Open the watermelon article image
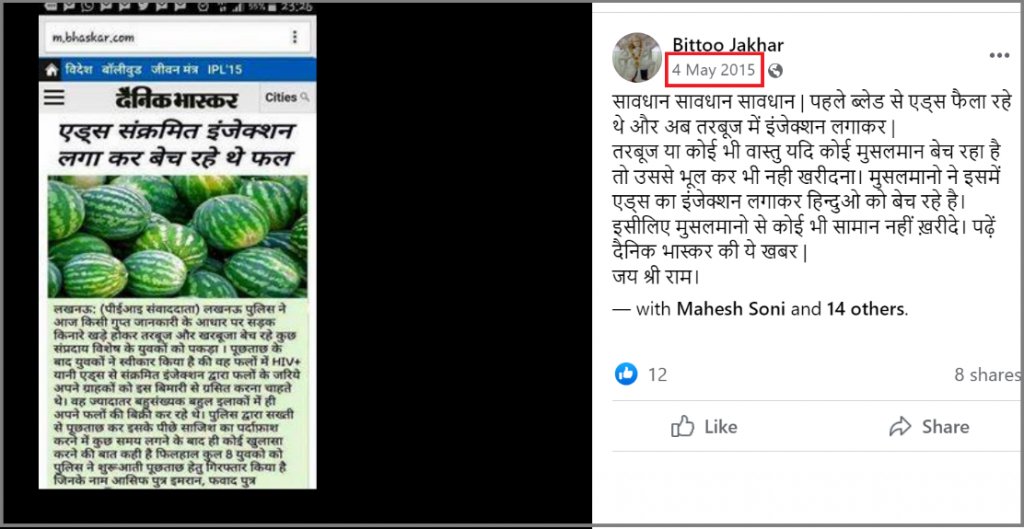The image size is (1024, 529). point(178,236)
